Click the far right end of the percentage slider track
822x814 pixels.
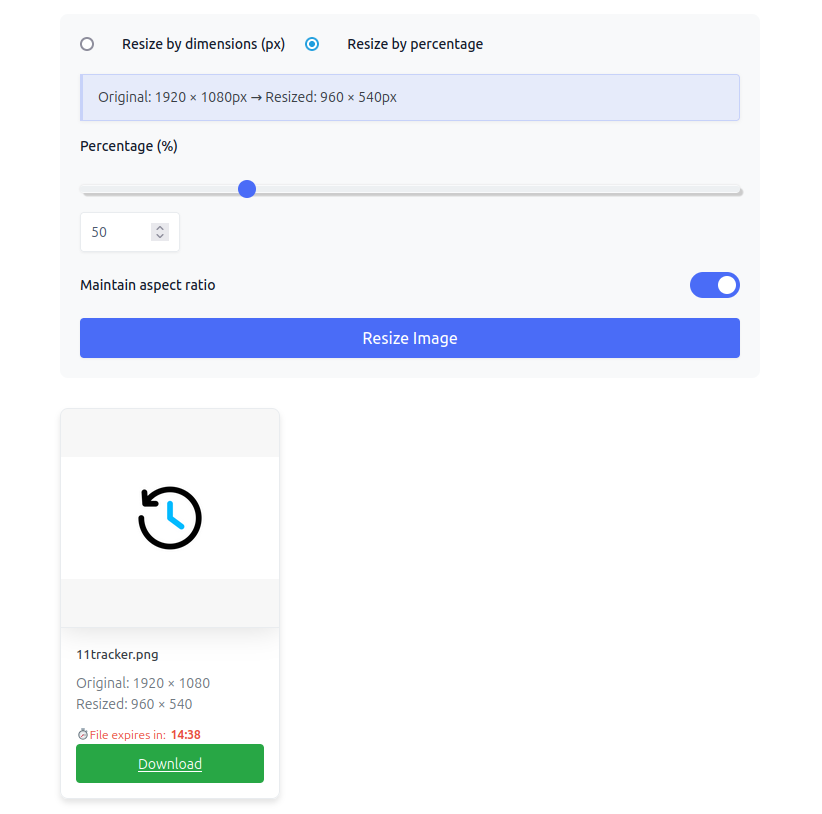[737, 190]
